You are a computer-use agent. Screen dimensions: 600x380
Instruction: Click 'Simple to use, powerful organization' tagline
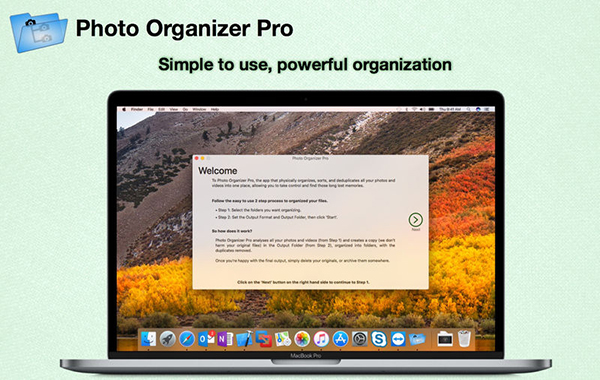(305, 65)
